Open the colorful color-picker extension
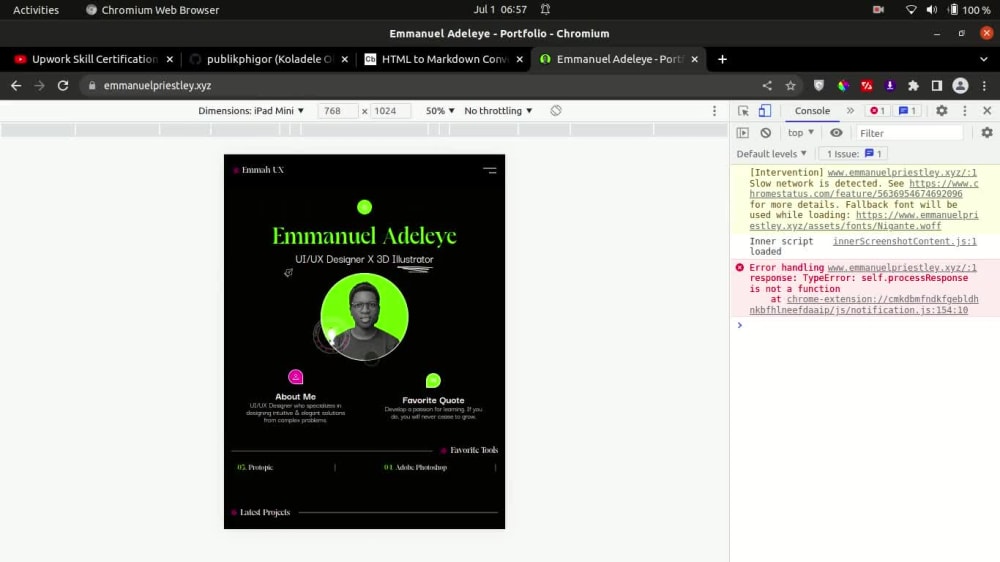This screenshot has height=562, width=1000. pyautogui.click(x=843, y=85)
